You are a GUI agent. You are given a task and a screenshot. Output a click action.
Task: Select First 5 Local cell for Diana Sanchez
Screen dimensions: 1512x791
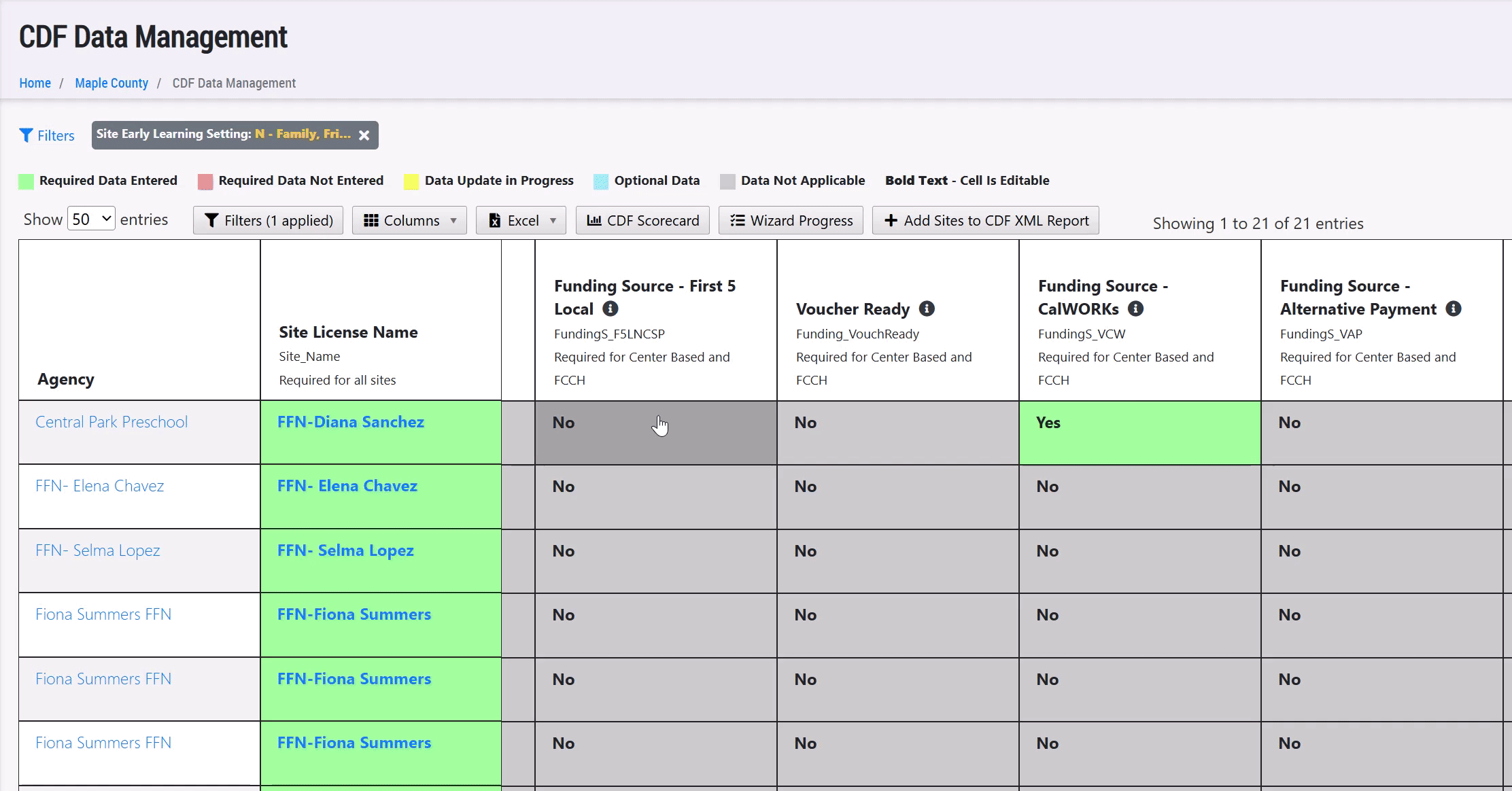(x=656, y=433)
